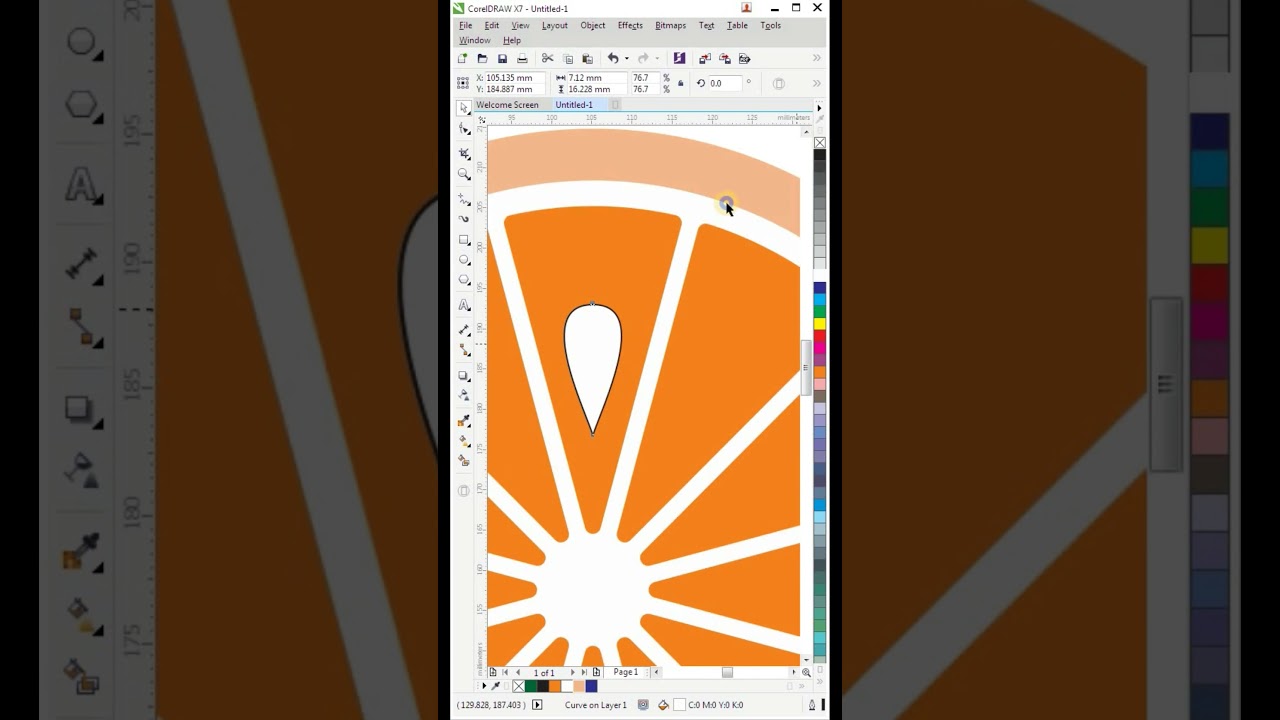The width and height of the screenshot is (1280, 720).
Task: Click the Search content purple icon
Action: tap(680, 59)
